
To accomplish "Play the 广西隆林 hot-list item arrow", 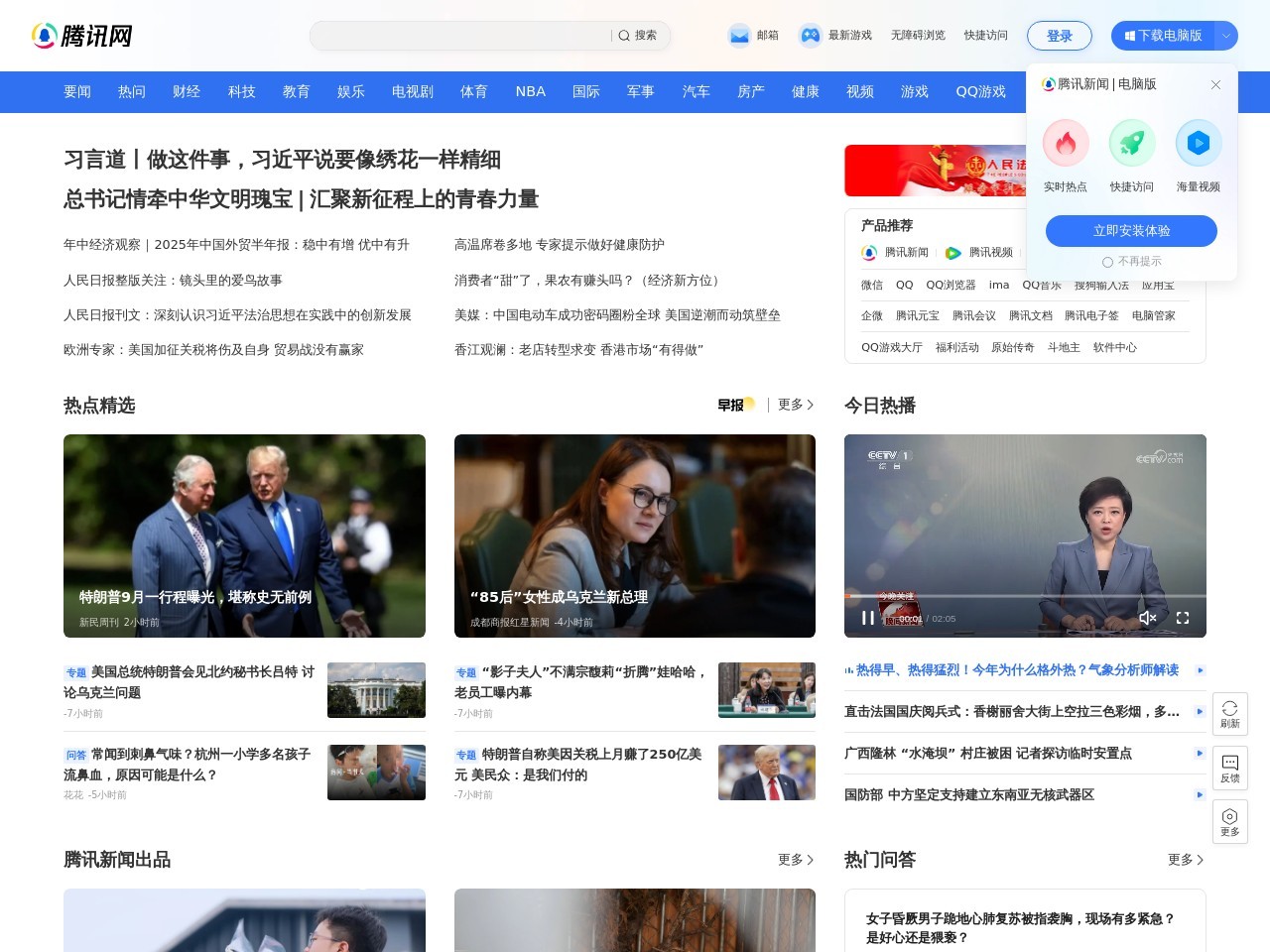I will point(1200,754).
